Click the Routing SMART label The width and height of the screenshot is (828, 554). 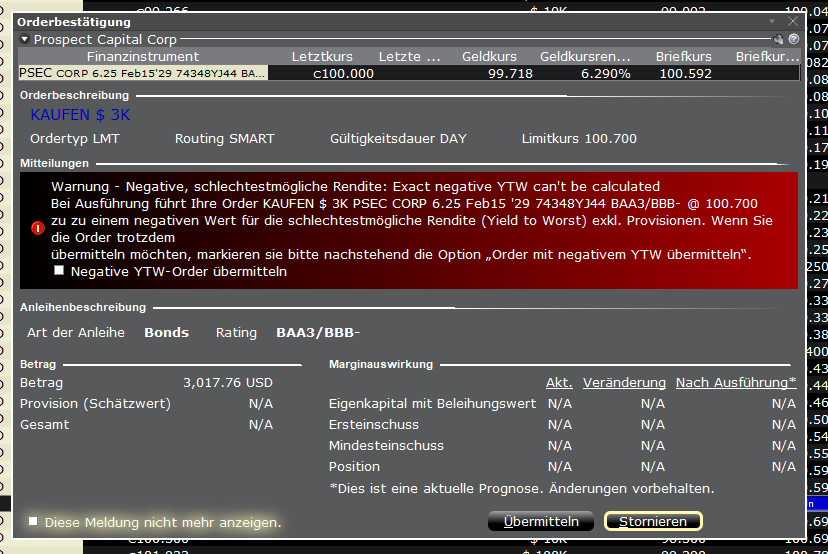224,139
